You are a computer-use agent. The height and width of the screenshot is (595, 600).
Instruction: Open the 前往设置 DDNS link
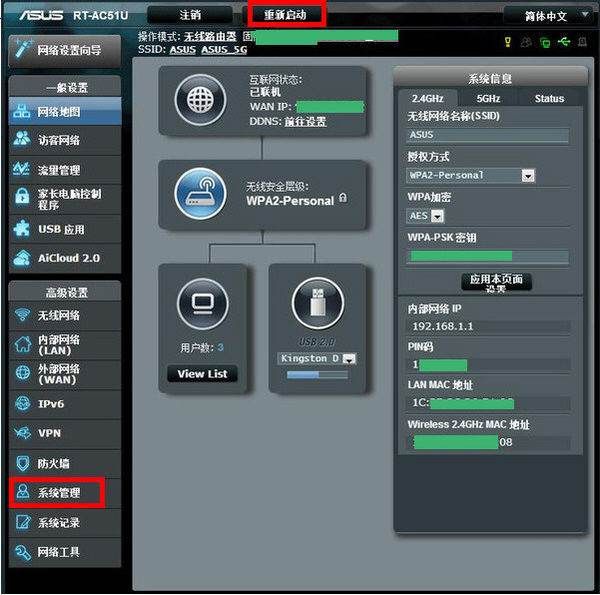(305, 122)
